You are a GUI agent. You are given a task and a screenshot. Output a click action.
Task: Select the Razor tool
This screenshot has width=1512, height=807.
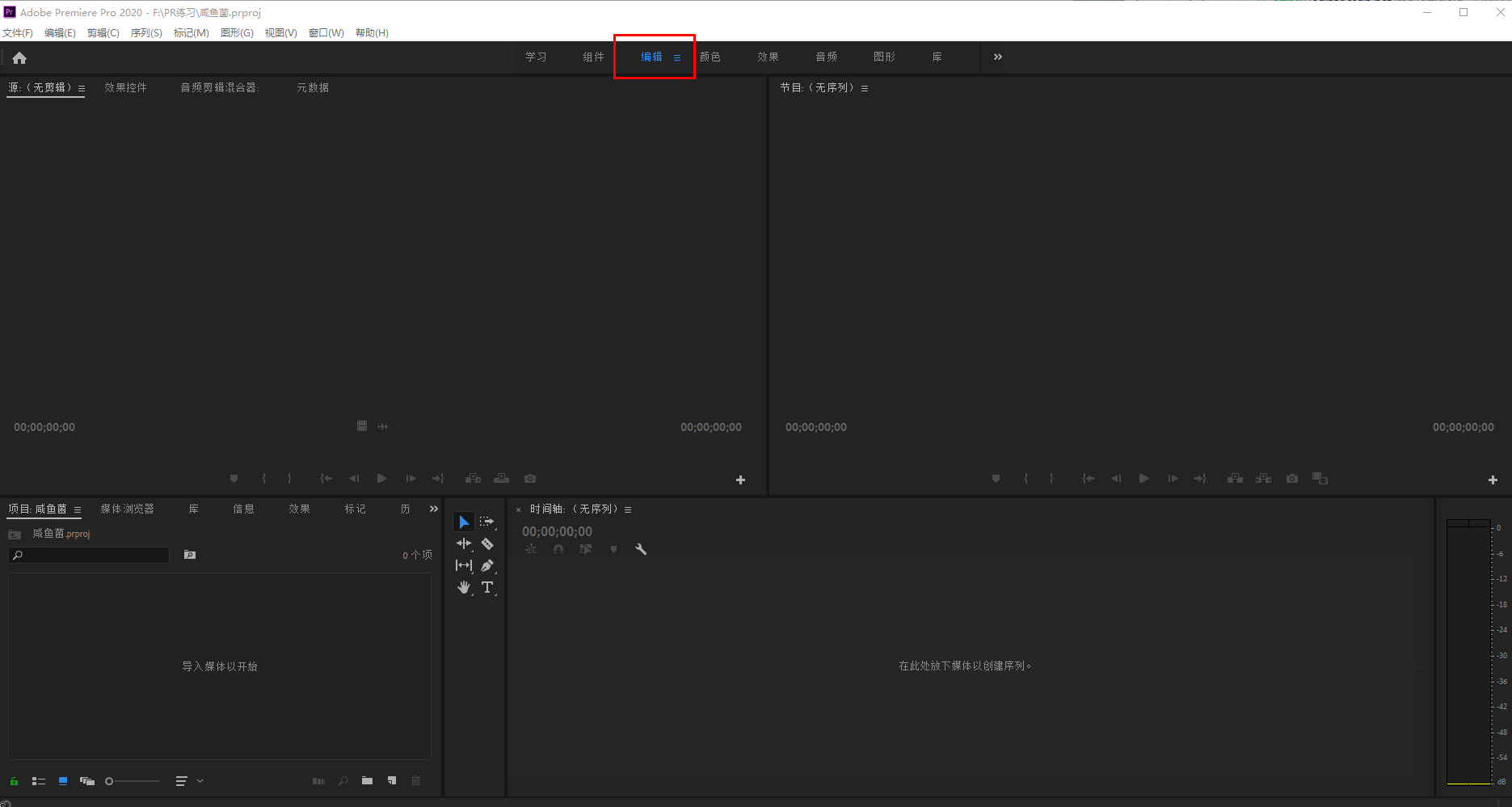pyautogui.click(x=487, y=544)
